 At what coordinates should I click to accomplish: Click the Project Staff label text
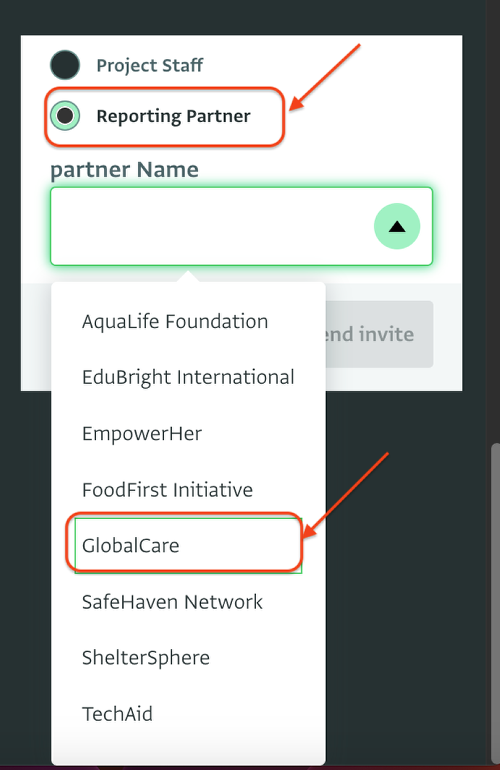click(x=150, y=65)
